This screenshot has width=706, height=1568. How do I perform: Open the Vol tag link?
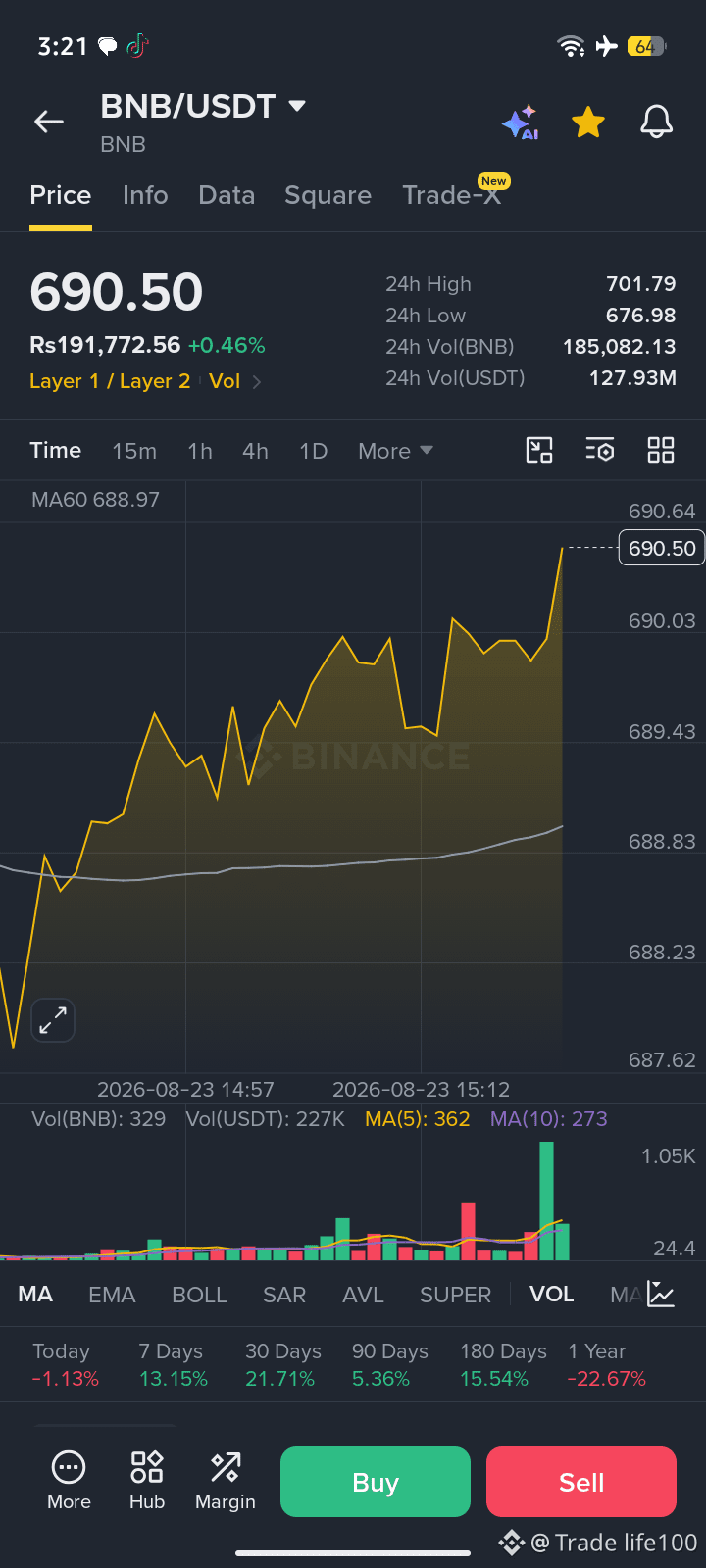pos(225,381)
